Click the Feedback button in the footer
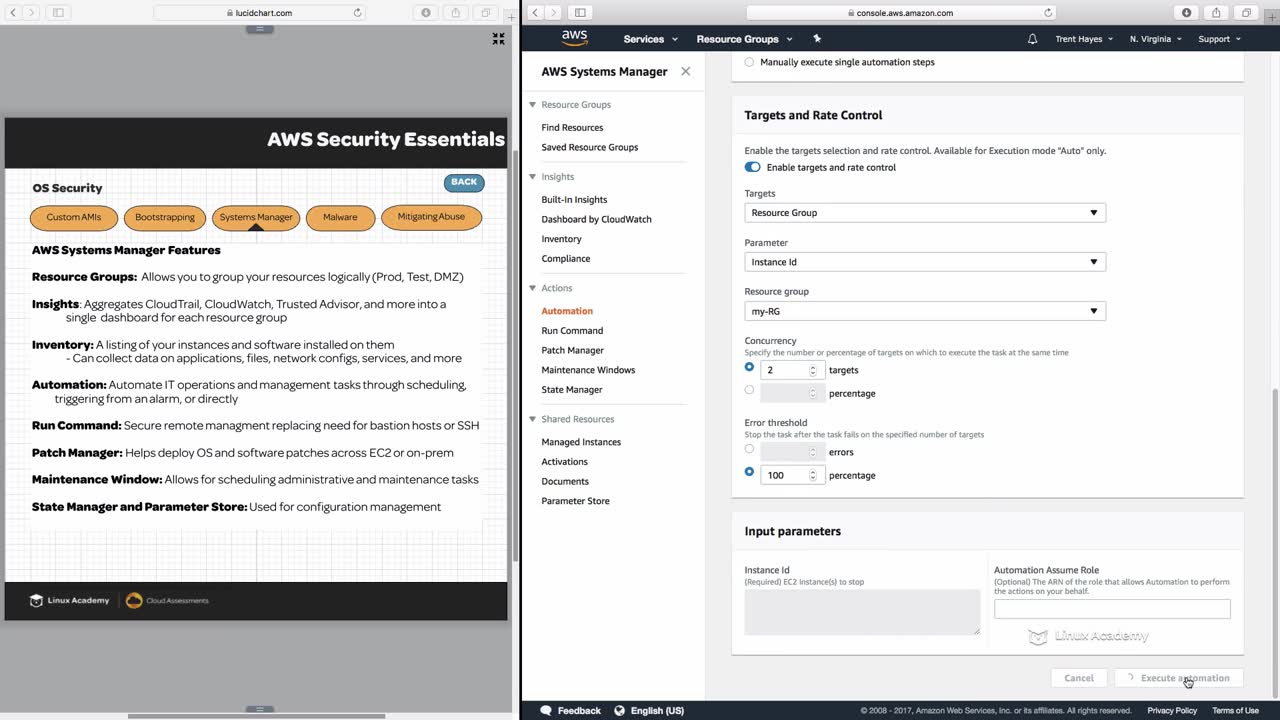Screen dimensions: 1280x720 click(x=571, y=711)
